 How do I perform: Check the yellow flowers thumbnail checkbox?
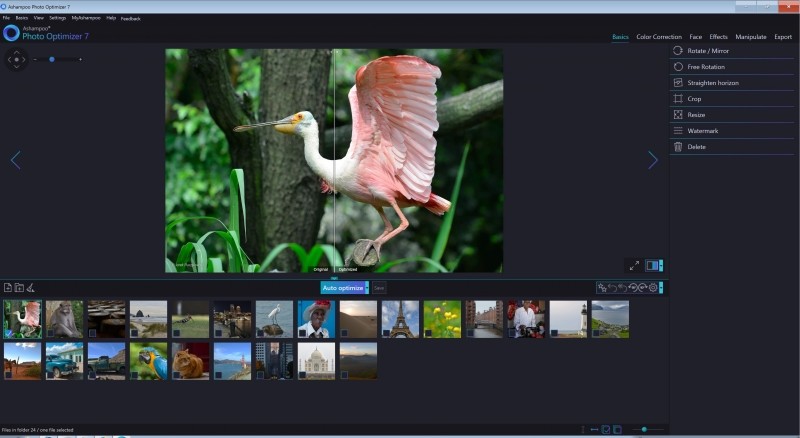428,333
